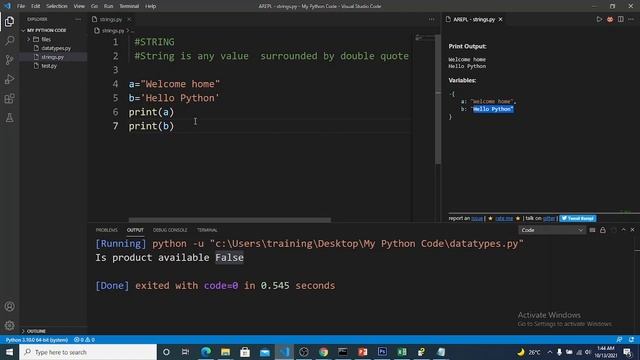
Task: Open datatypes.py in the explorer
Action: [x=56, y=48]
